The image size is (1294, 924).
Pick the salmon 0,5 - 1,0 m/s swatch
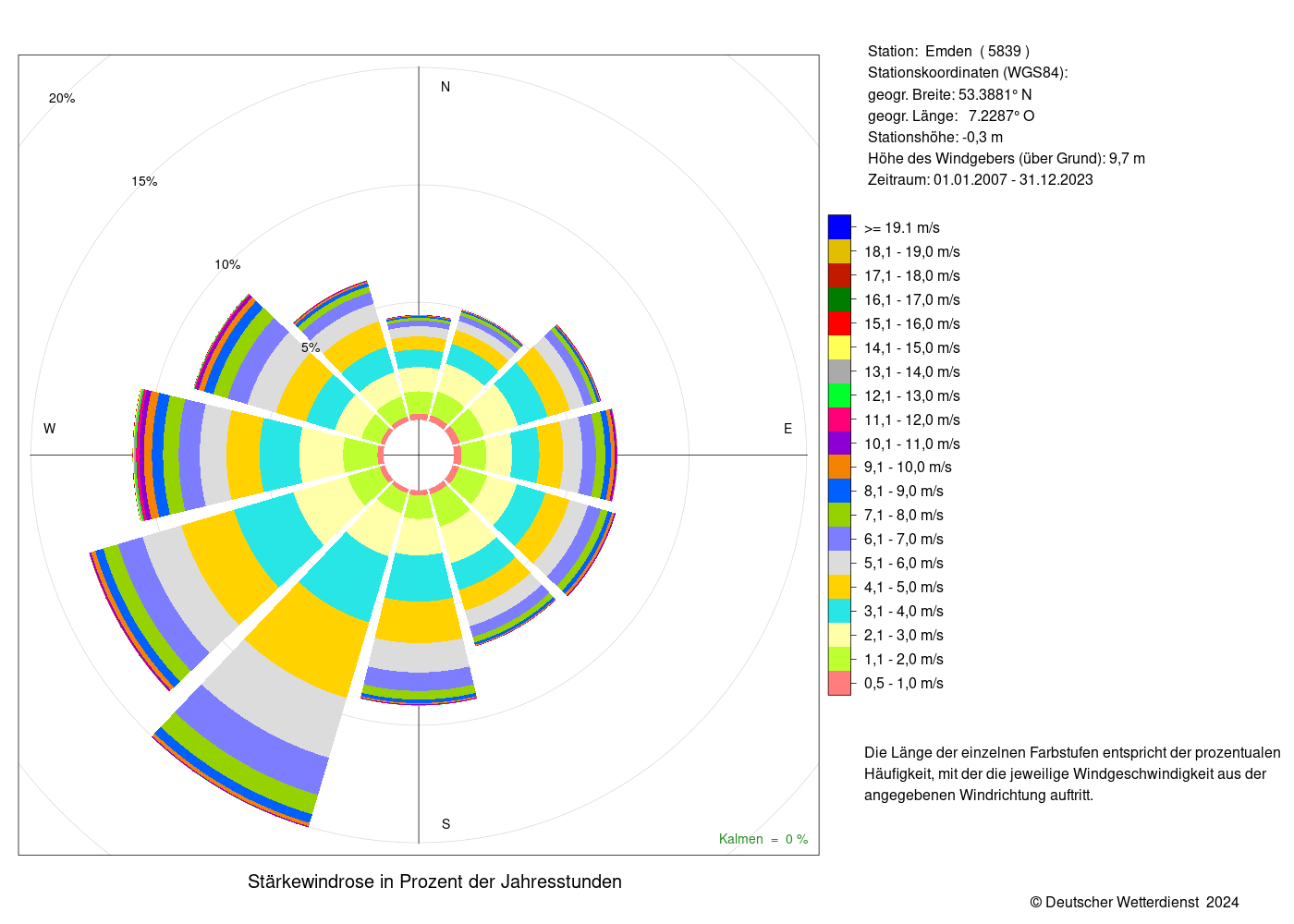839,683
